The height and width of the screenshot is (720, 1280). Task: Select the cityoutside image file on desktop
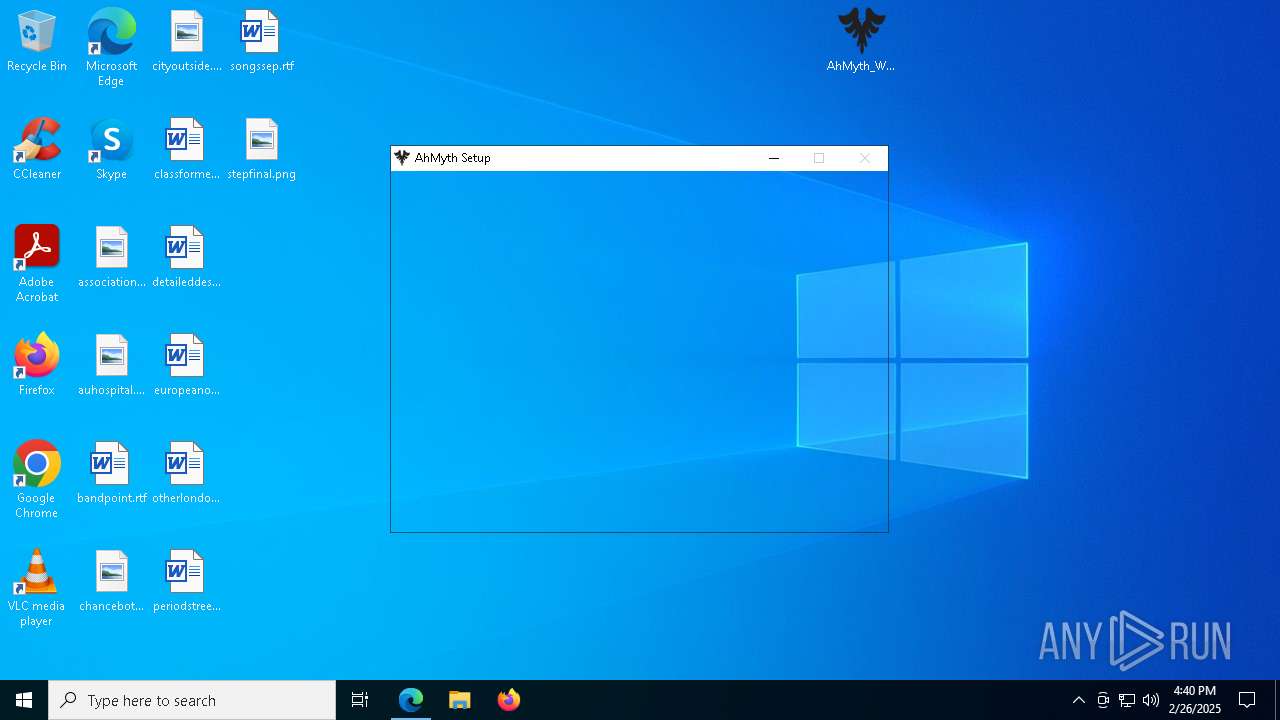[186, 41]
